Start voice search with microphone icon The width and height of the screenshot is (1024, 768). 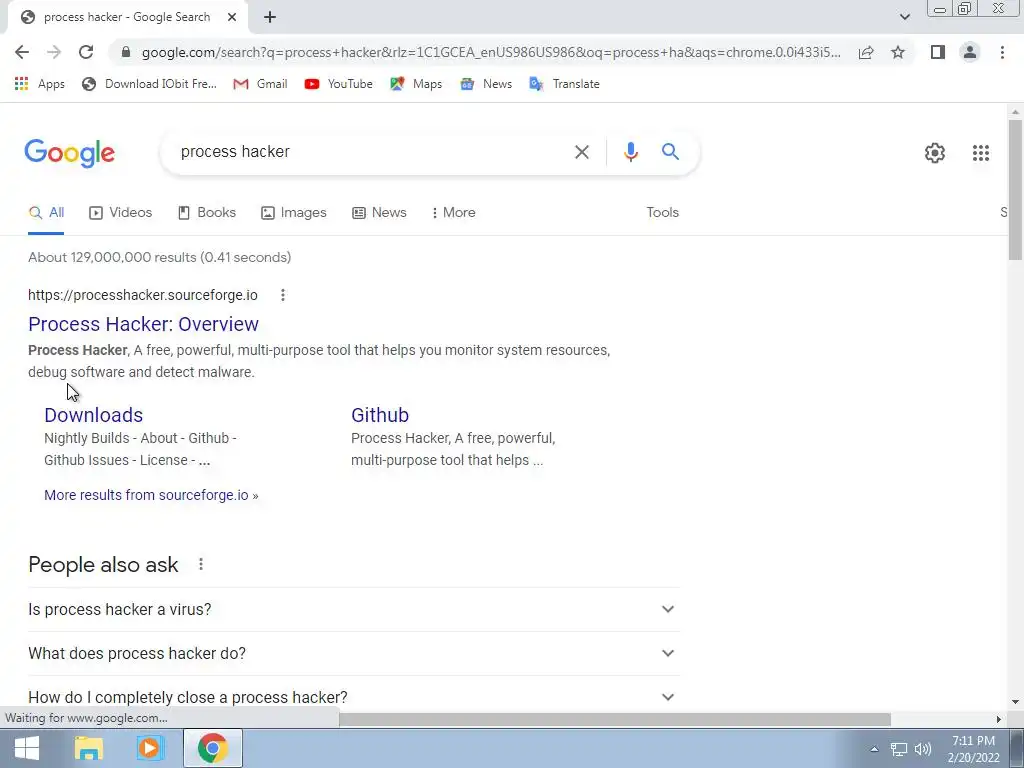point(630,152)
